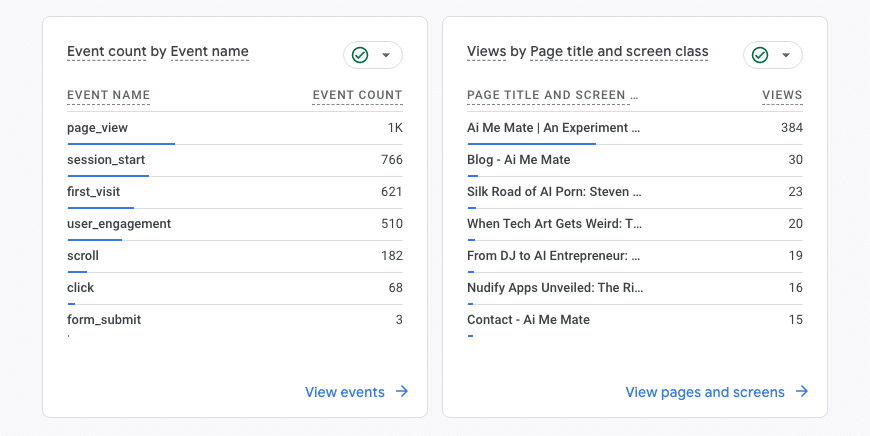870x436 pixels.
Task: Expand dropdown caret in Event count card
Action: [x=386, y=55]
